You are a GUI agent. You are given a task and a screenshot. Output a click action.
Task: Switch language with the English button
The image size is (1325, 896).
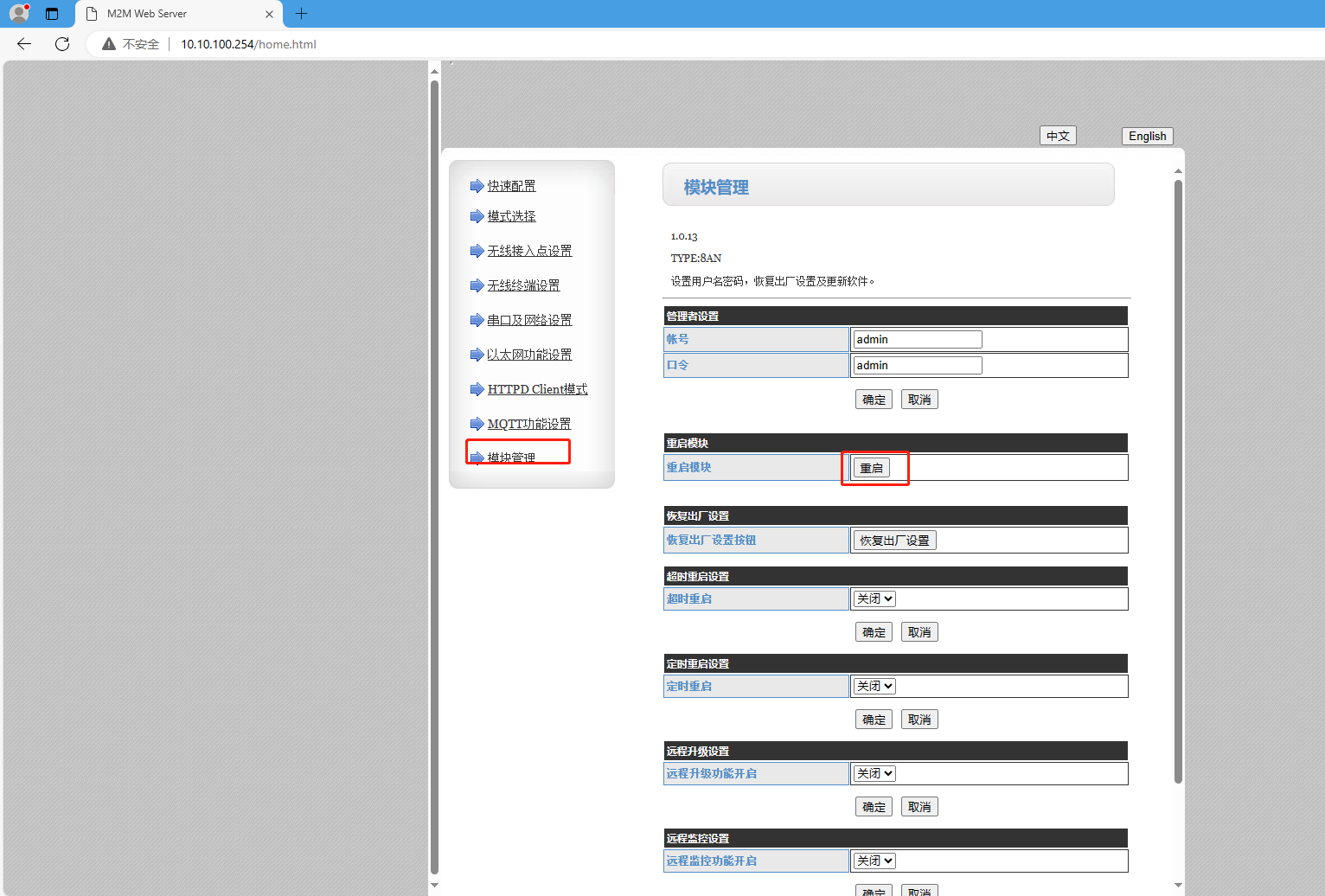(x=1147, y=136)
